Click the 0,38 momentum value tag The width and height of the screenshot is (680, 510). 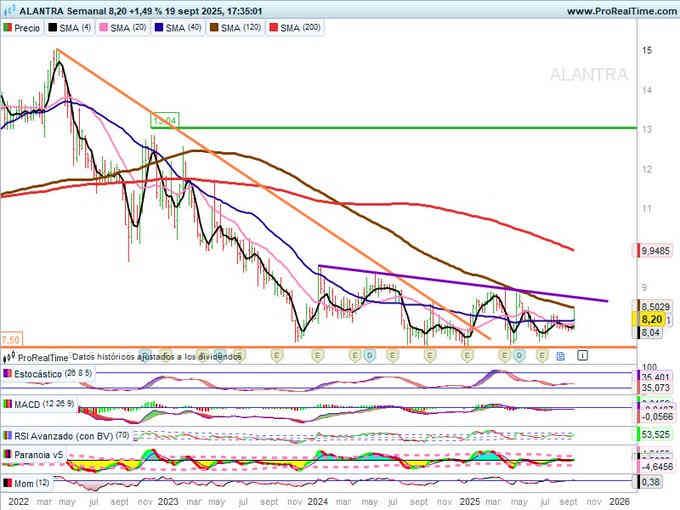[x=650, y=482]
